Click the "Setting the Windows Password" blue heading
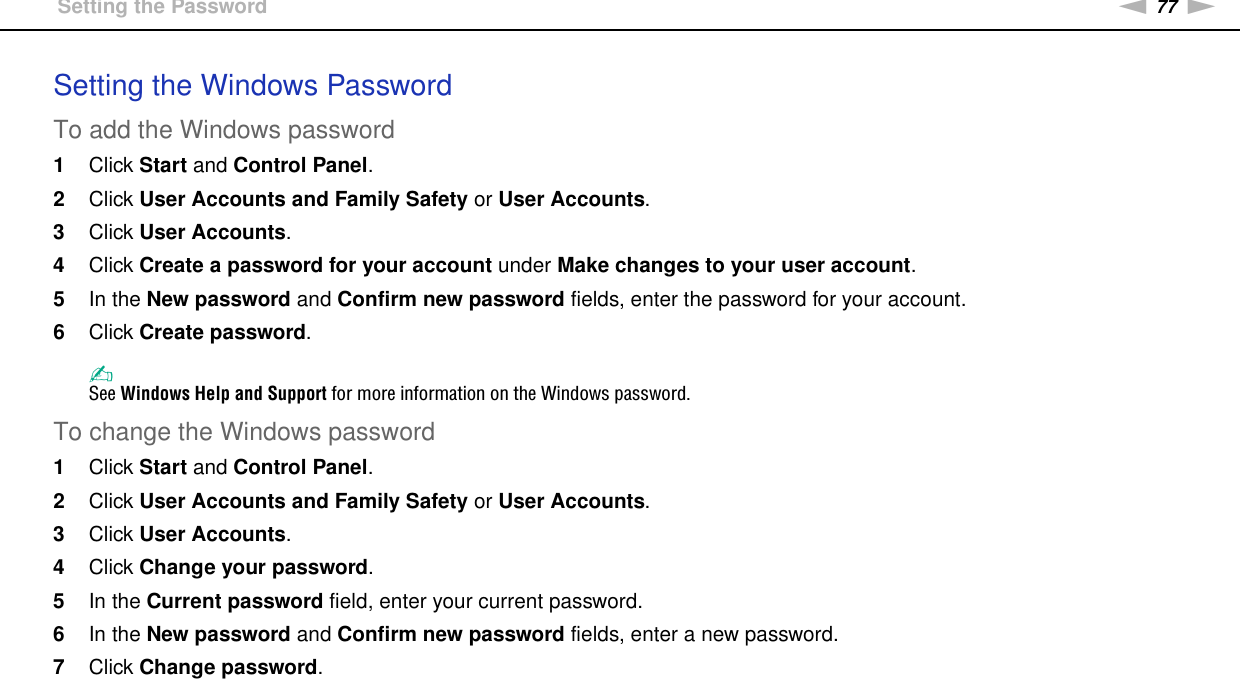The height and width of the screenshot is (679, 1240). point(252,86)
